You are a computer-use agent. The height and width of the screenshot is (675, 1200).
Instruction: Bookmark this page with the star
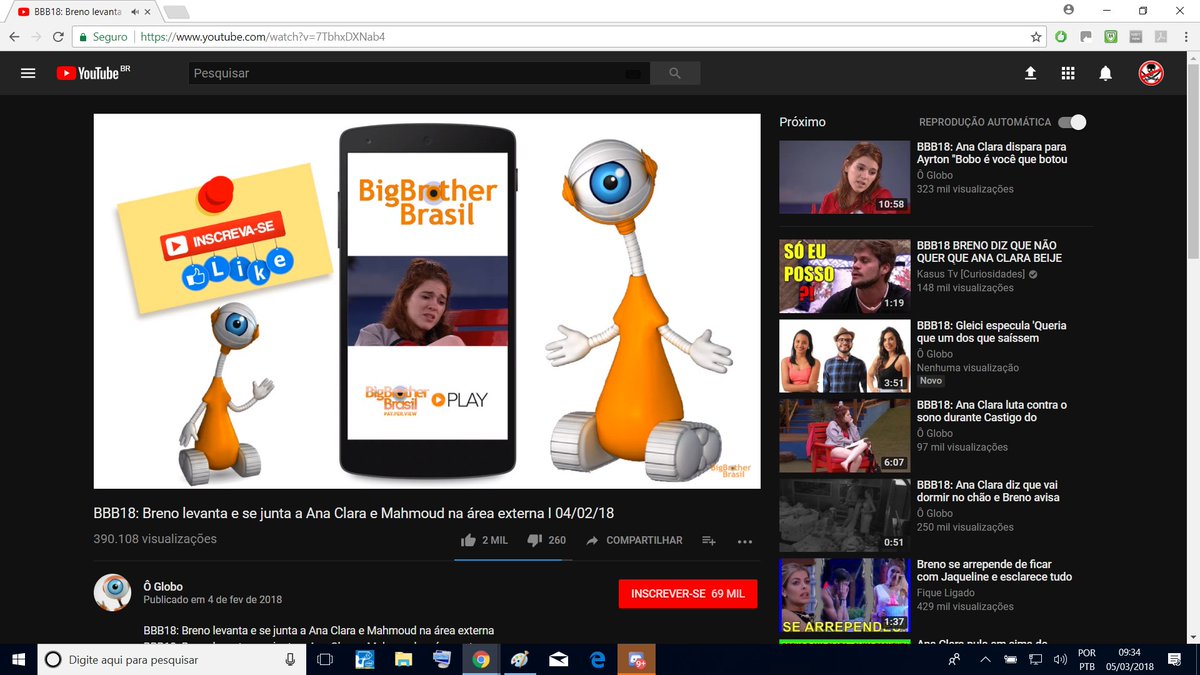[1037, 37]
